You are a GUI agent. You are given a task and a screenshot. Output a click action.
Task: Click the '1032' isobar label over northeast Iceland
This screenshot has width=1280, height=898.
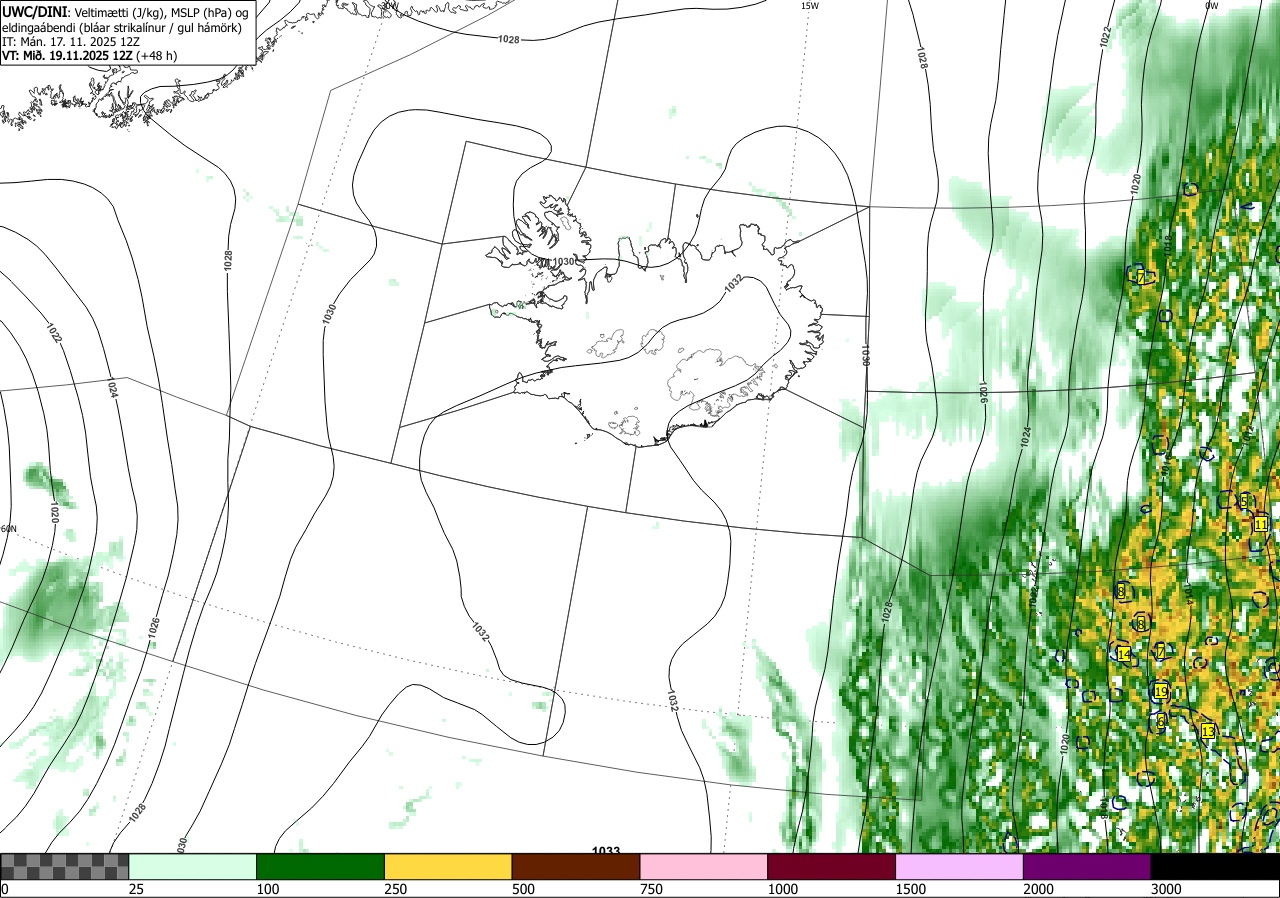[733, 284]
